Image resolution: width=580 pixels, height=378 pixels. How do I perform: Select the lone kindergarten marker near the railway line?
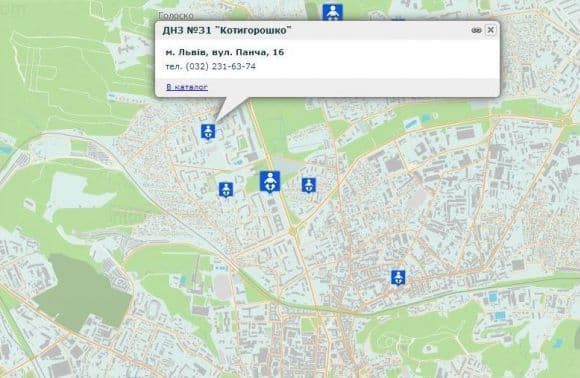coord(398,278)
